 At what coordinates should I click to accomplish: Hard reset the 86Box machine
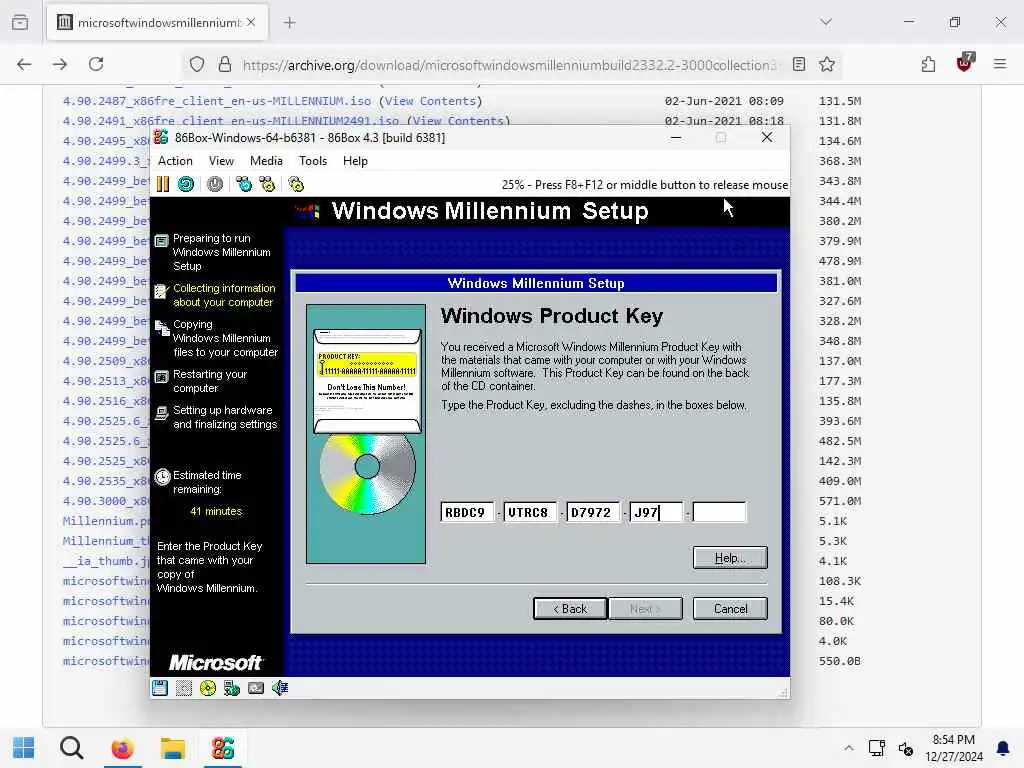tap(186, 184)
